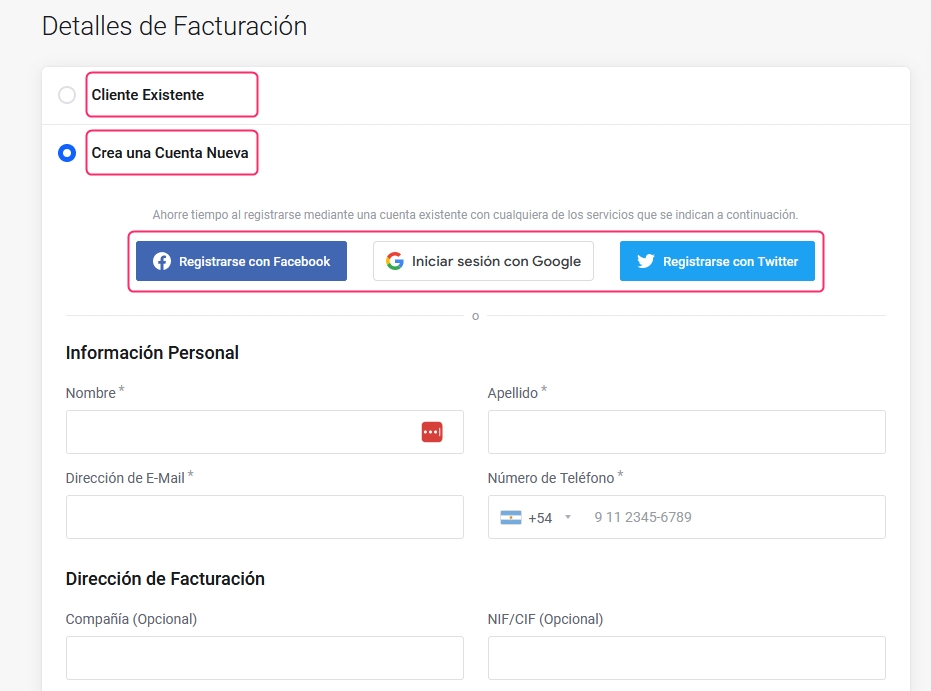Focus the Apellido input field
Screen dimensions: 931x691
click(687, 432)
